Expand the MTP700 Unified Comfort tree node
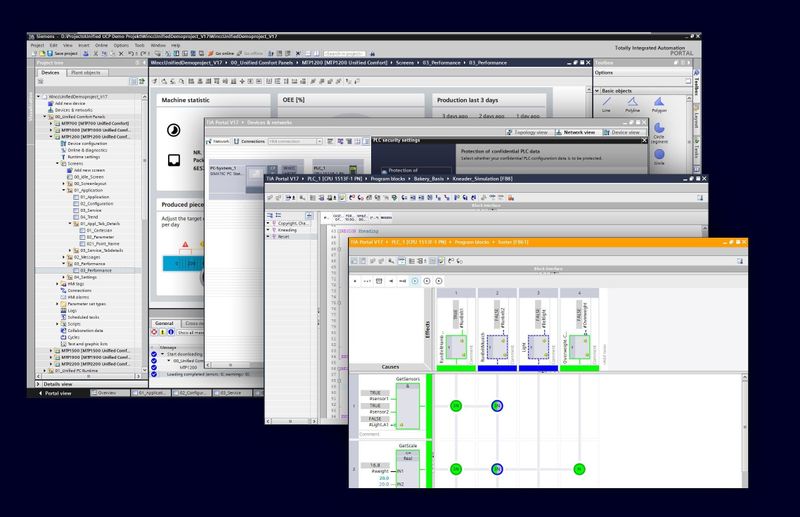 (51, 124)
